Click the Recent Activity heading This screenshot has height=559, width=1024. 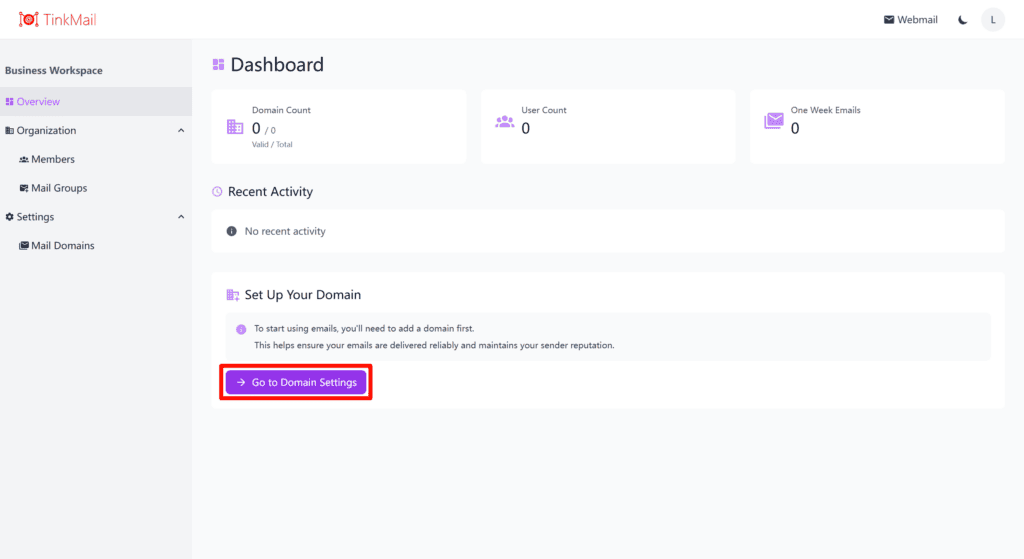(270, 191)
